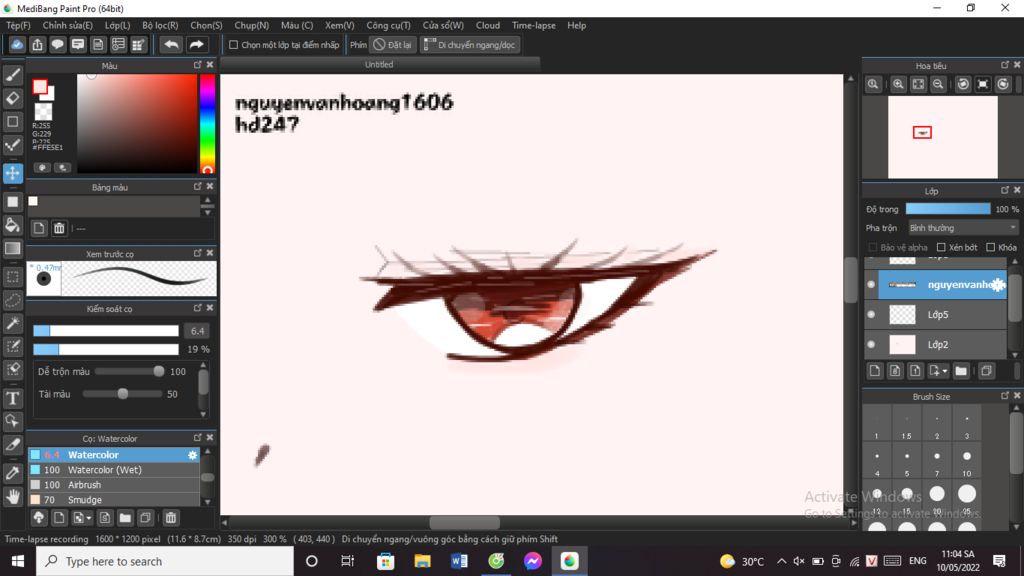Image resolution: width=1024 pixels, height=576 pixels.
Task: Create a new layer in Layers panel
Action: point(875,371)
